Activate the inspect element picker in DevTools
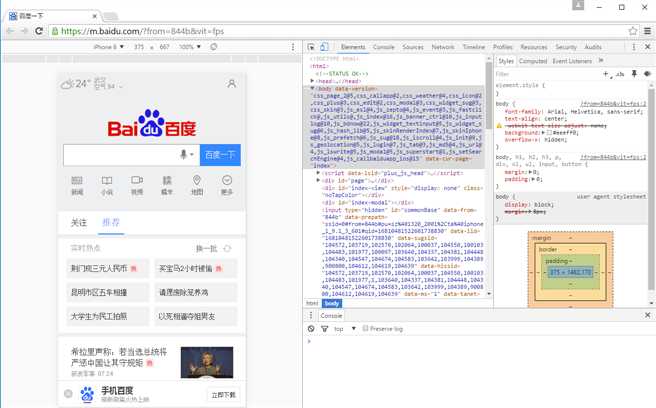Screen dimensions: 656x408 (x=311, y=47)
